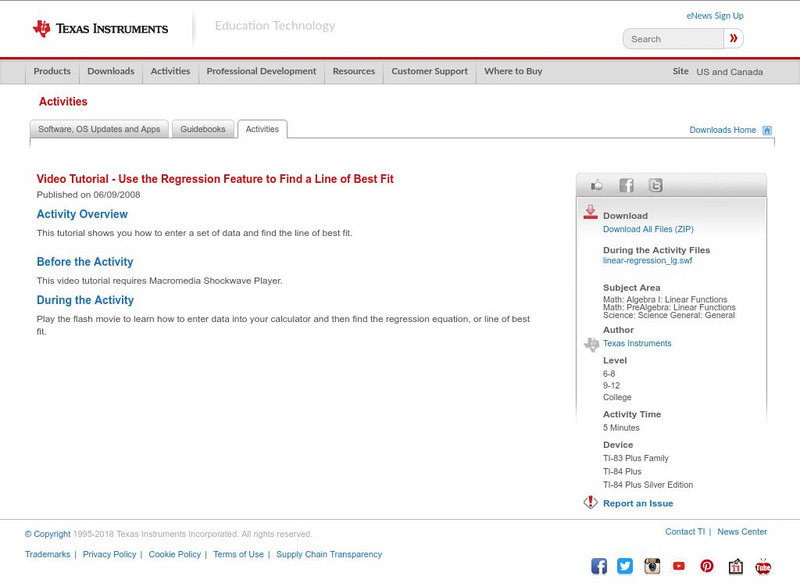Open the footer red tube icon
This screenshot has height=587, width=800.
[763, 566]
